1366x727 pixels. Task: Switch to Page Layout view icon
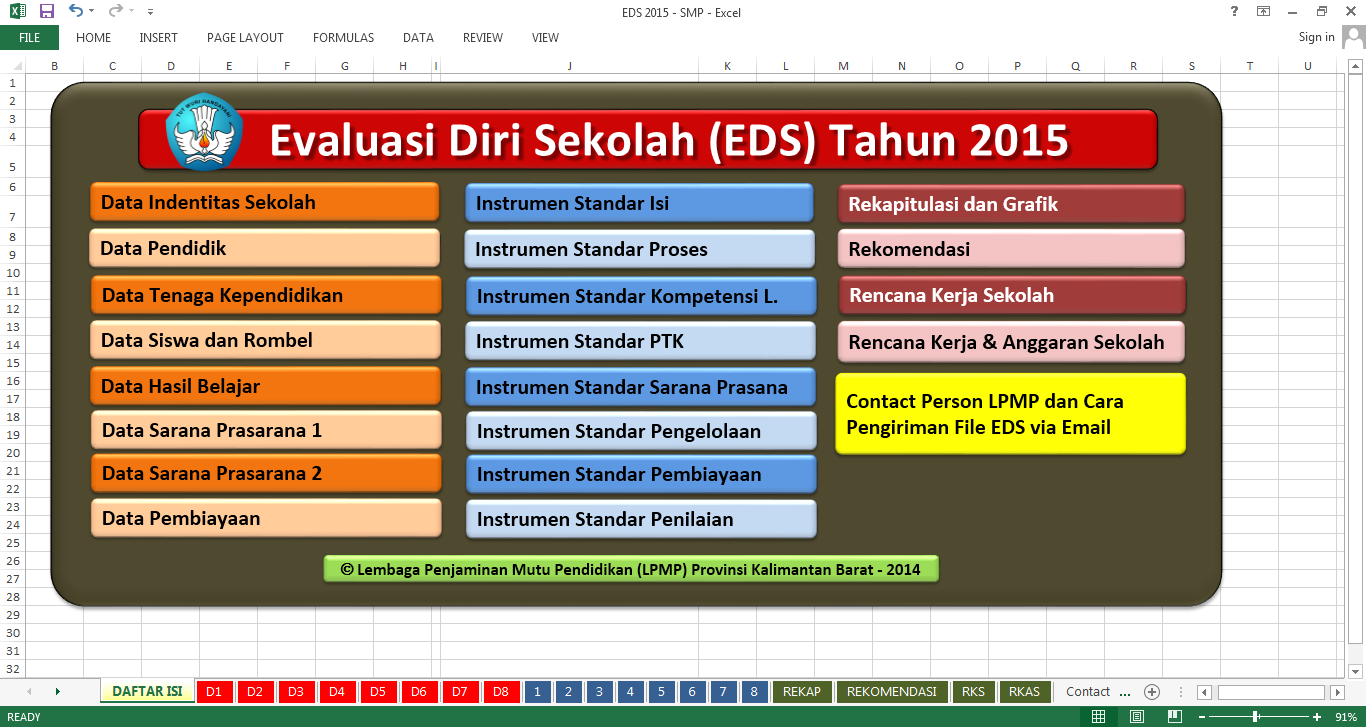1136,716
